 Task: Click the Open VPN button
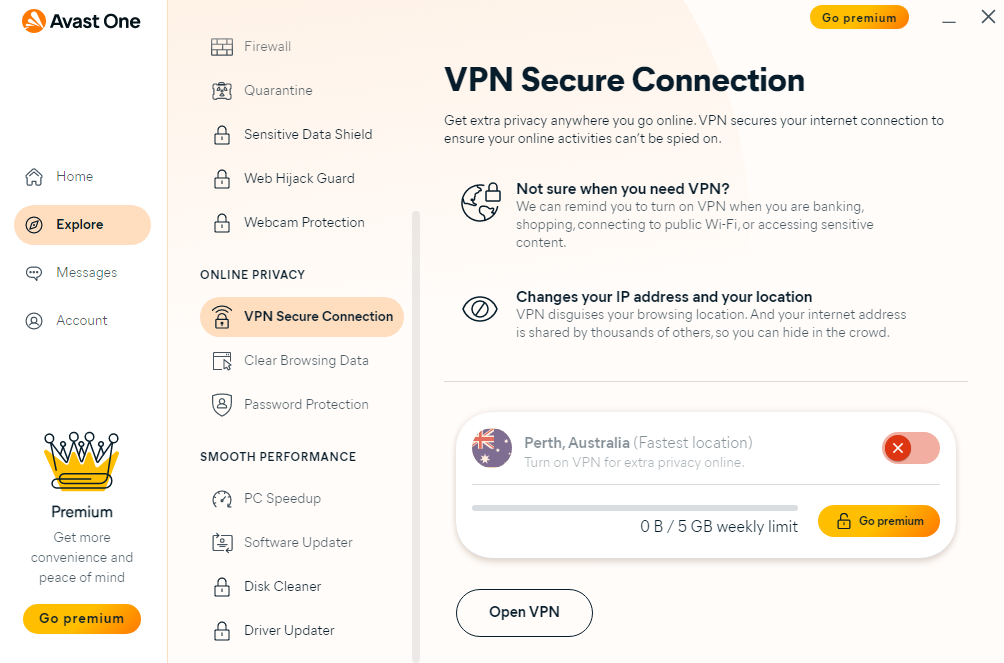pos(524,613)
